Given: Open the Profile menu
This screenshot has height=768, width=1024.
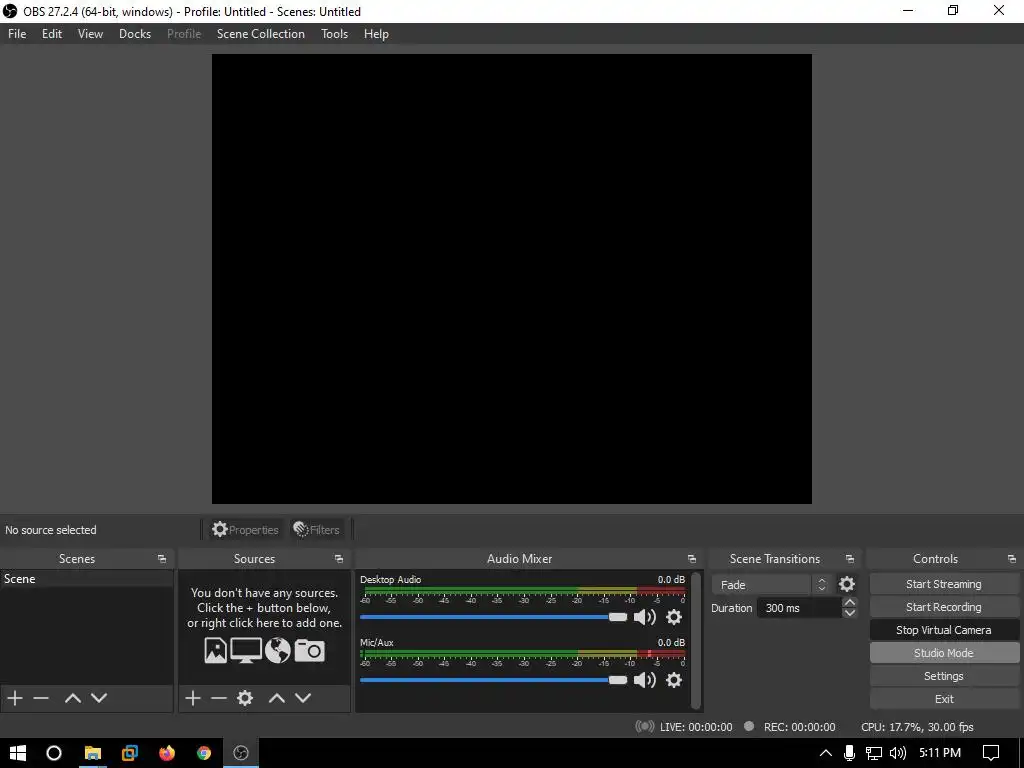Looking at the screenshot, I should [184, 34].
